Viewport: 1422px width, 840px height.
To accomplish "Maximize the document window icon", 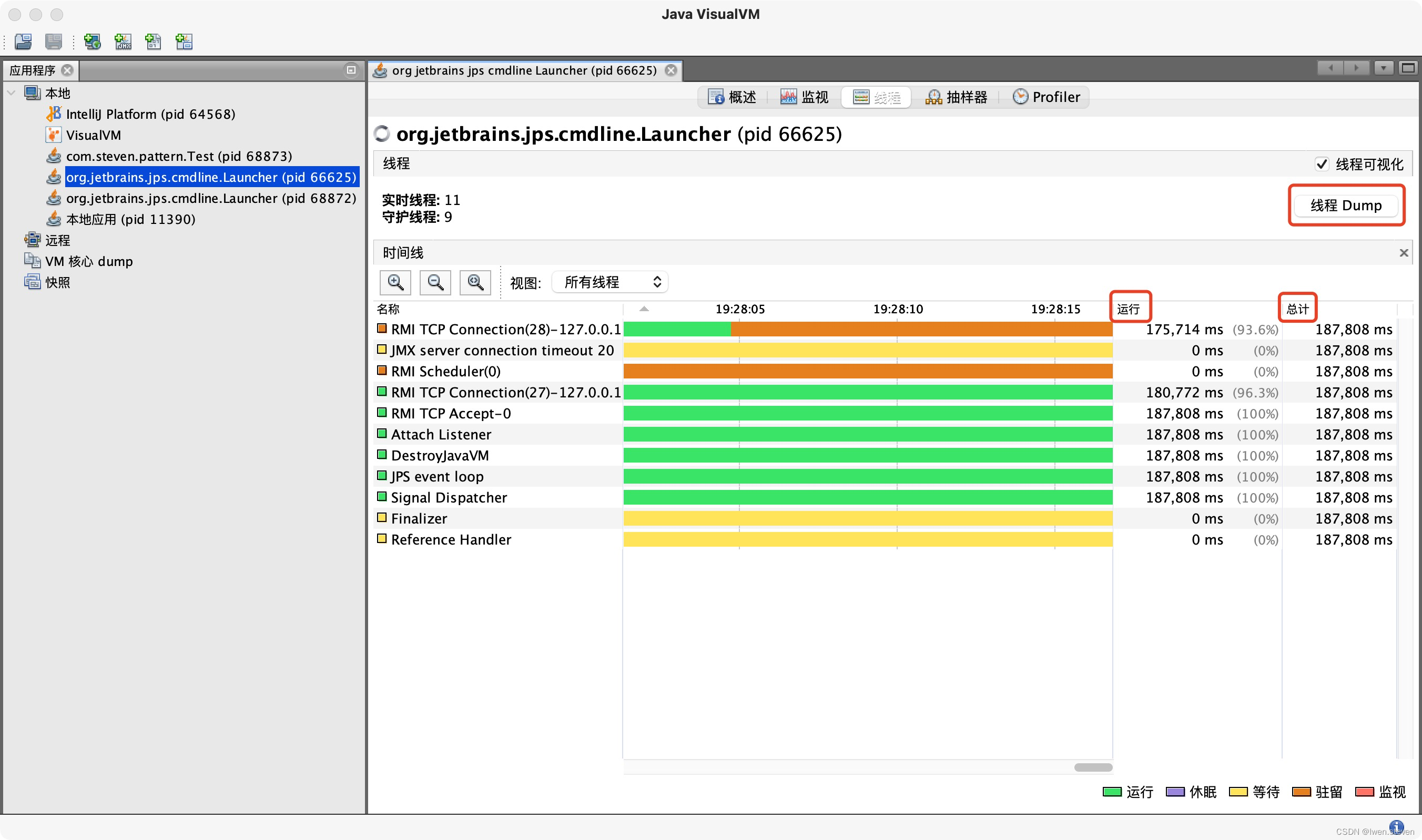I will [x=1408, y=68].
